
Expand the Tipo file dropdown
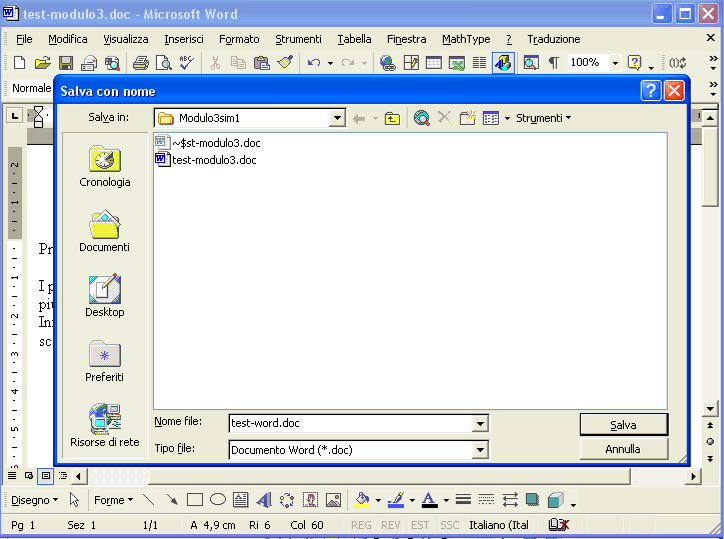[x=480, y=450]
